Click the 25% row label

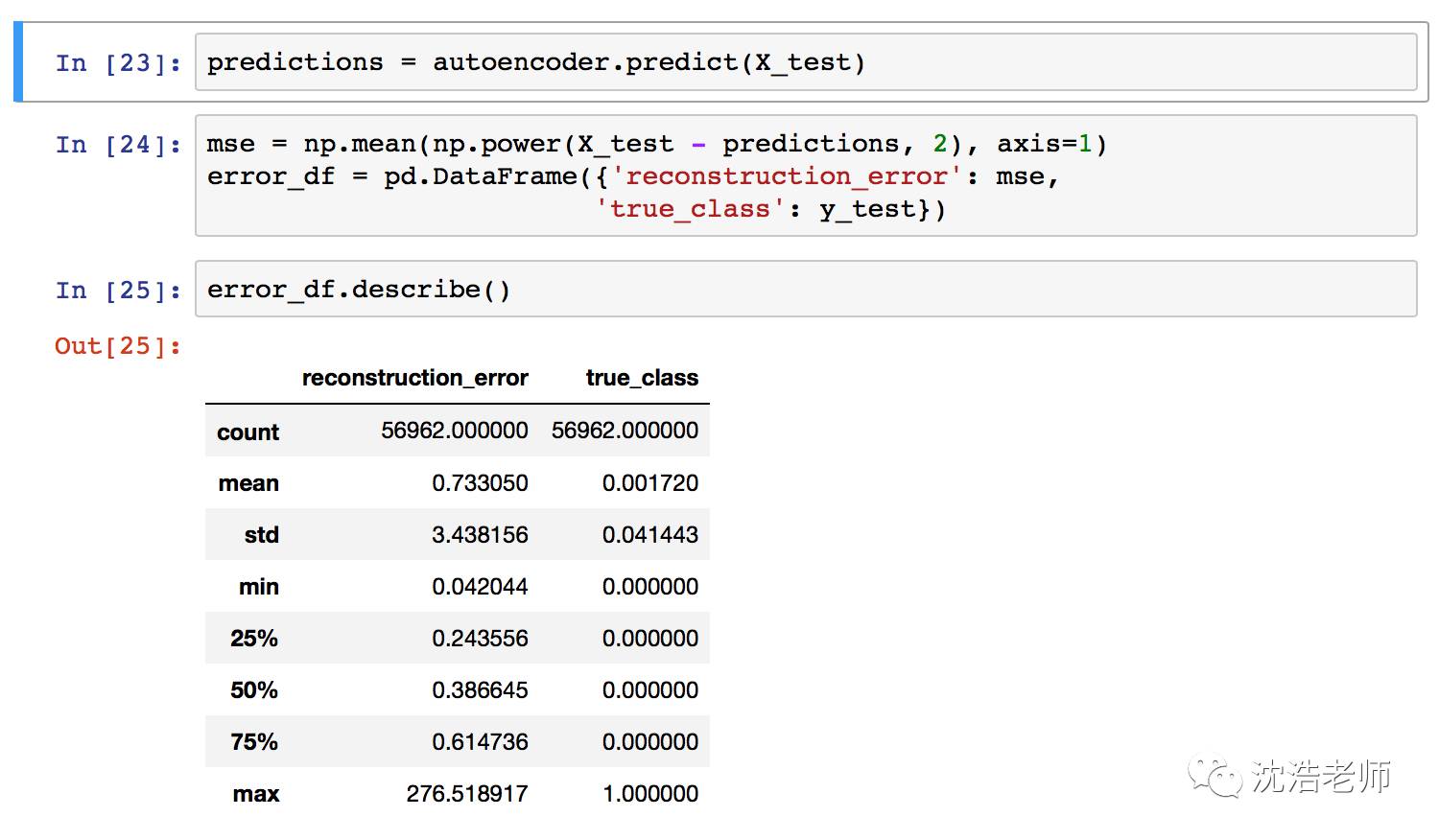pyautogui.click(x=254, y=639)
